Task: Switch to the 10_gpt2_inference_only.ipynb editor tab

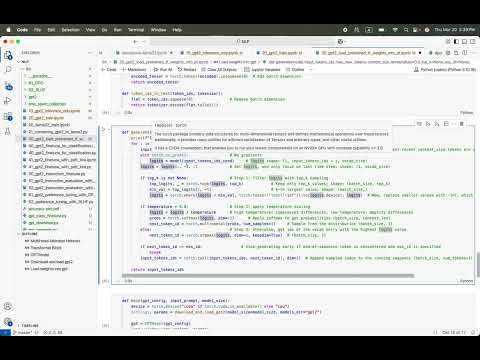Action: (x=212, y=53)
